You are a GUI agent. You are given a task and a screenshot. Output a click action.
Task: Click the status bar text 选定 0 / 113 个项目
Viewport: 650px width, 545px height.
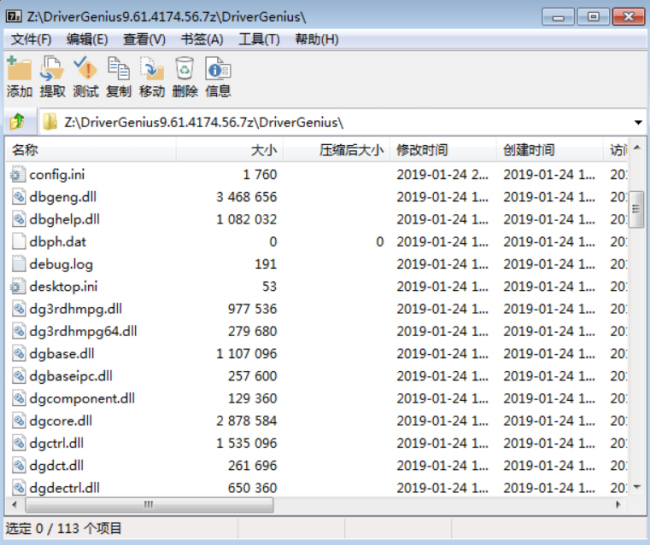coord(63,528)
